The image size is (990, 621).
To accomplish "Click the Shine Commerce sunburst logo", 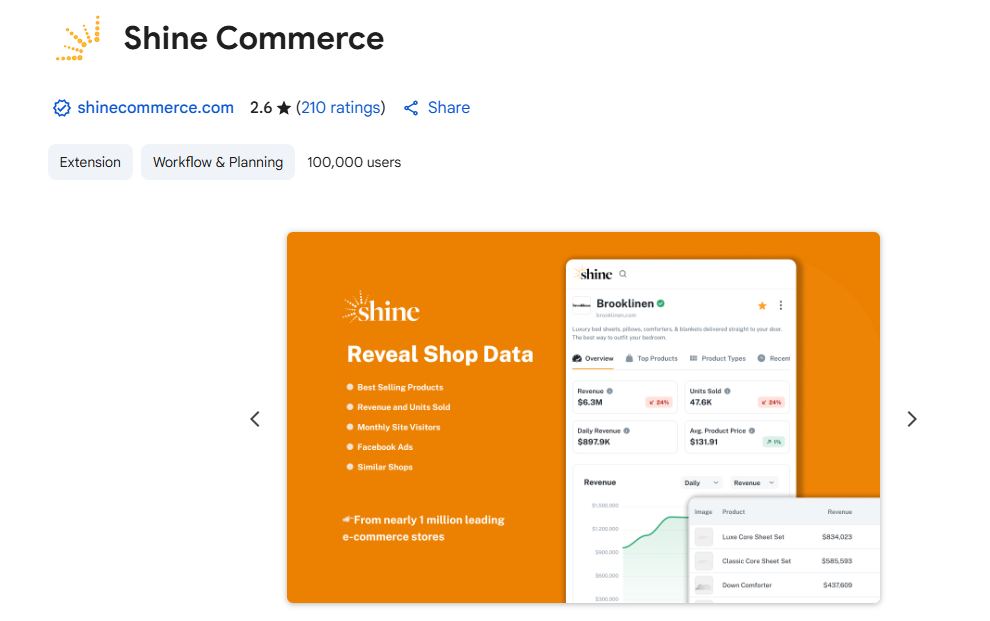I will (x=78, y=39).
